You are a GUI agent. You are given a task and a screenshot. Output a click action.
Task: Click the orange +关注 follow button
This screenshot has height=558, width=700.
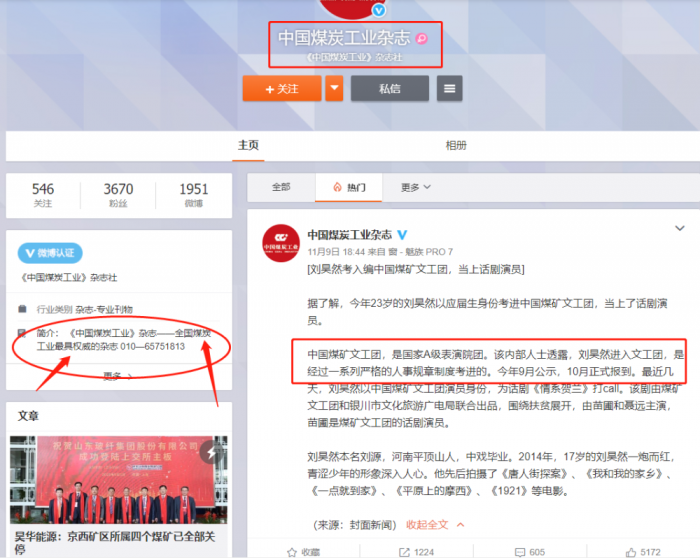pyautogui.click(x=282, y=88)
